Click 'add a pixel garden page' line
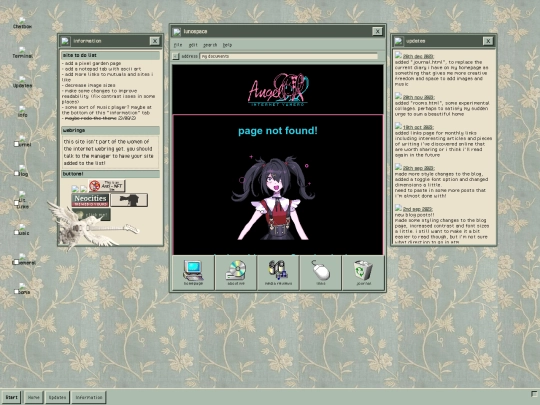Image resolution: width=540 pixels, height=405 pixels. click(92, 64)
